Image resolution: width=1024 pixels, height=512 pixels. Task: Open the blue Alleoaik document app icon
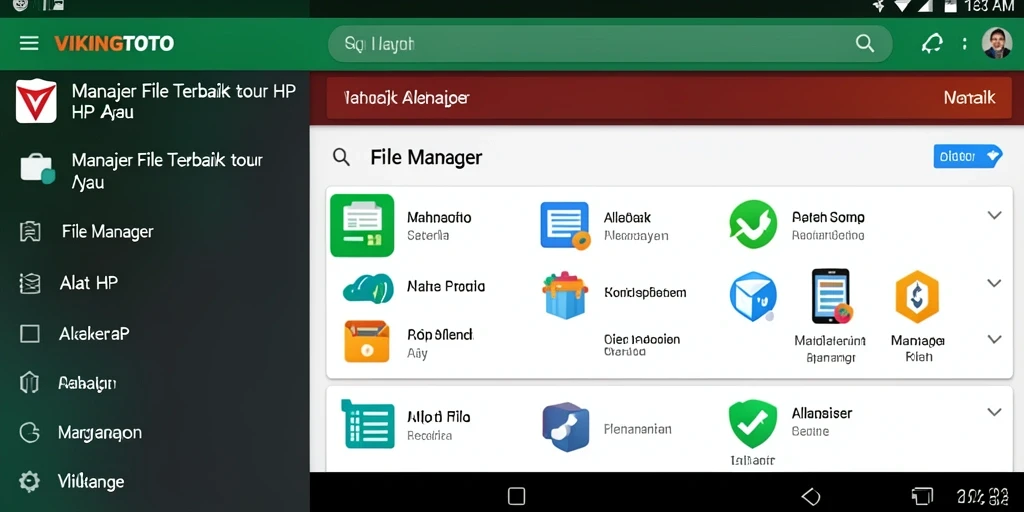(x=565, y=225)
